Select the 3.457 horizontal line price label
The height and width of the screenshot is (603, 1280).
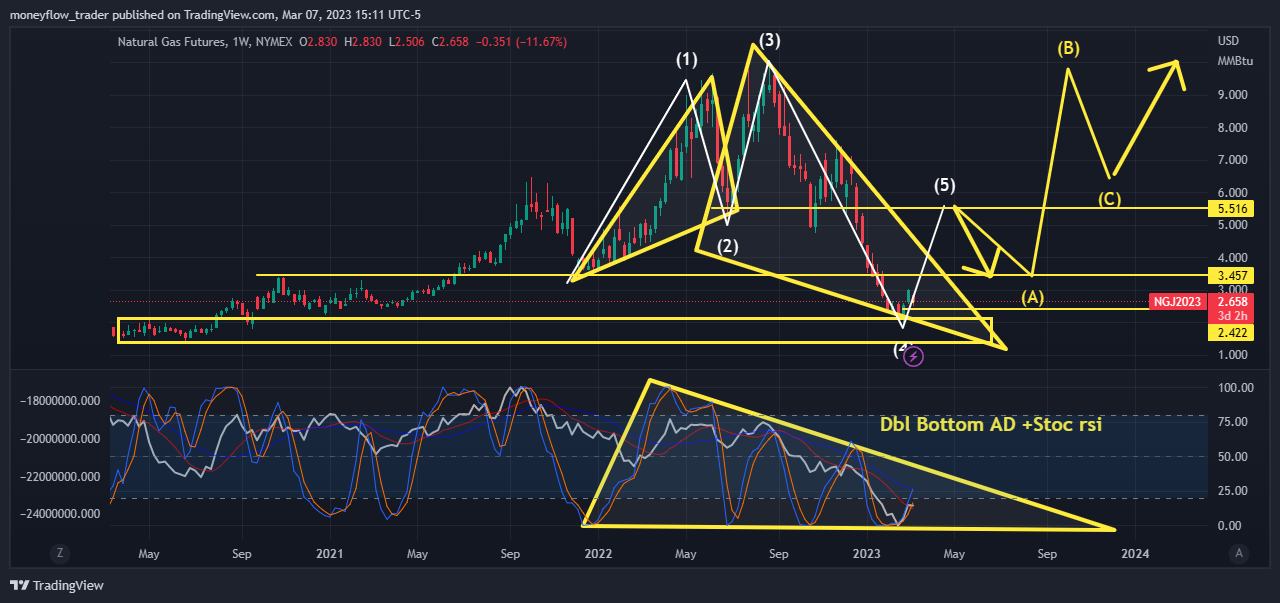click(1229, 274)
